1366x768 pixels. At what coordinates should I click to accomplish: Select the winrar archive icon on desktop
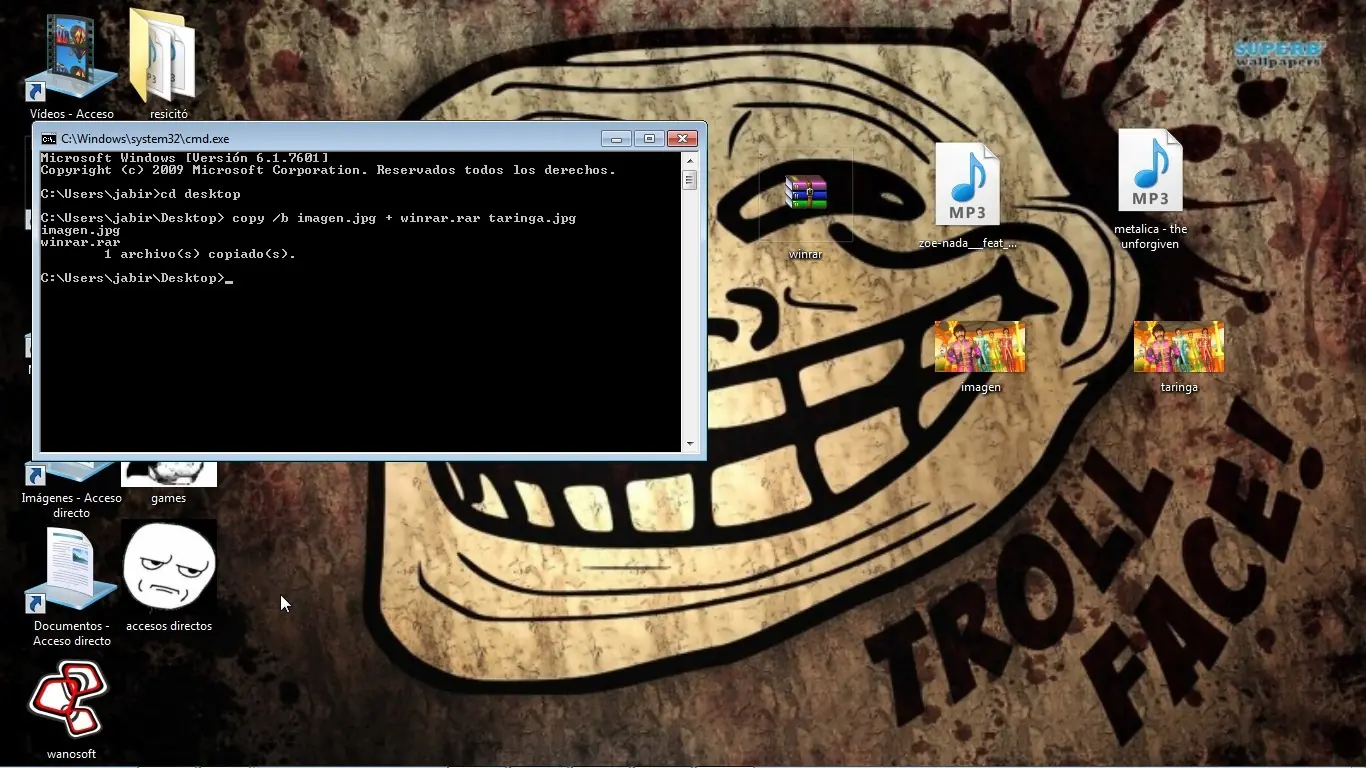pos(805,193)
